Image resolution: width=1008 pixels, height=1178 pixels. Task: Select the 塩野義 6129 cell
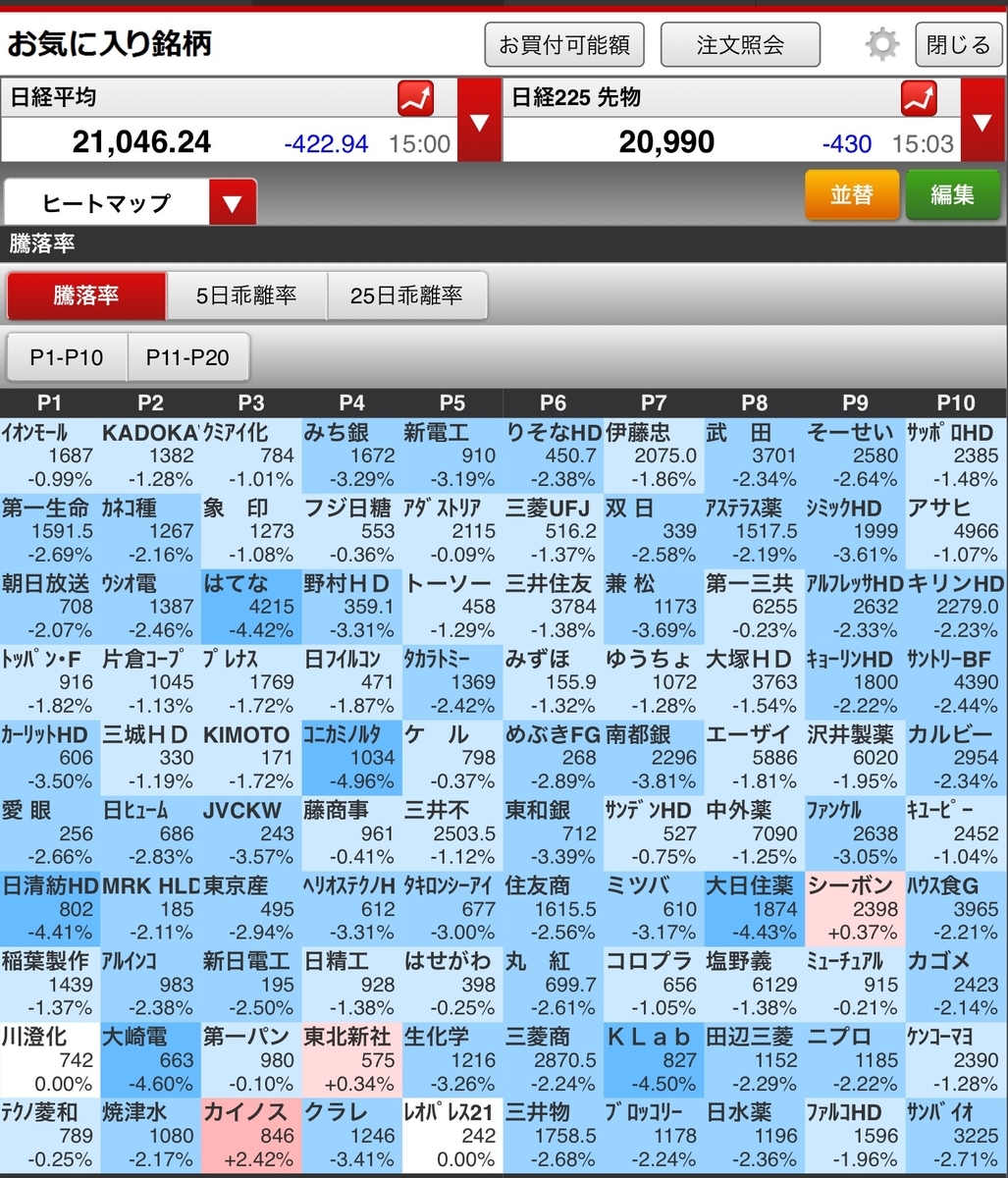point(755,985)
